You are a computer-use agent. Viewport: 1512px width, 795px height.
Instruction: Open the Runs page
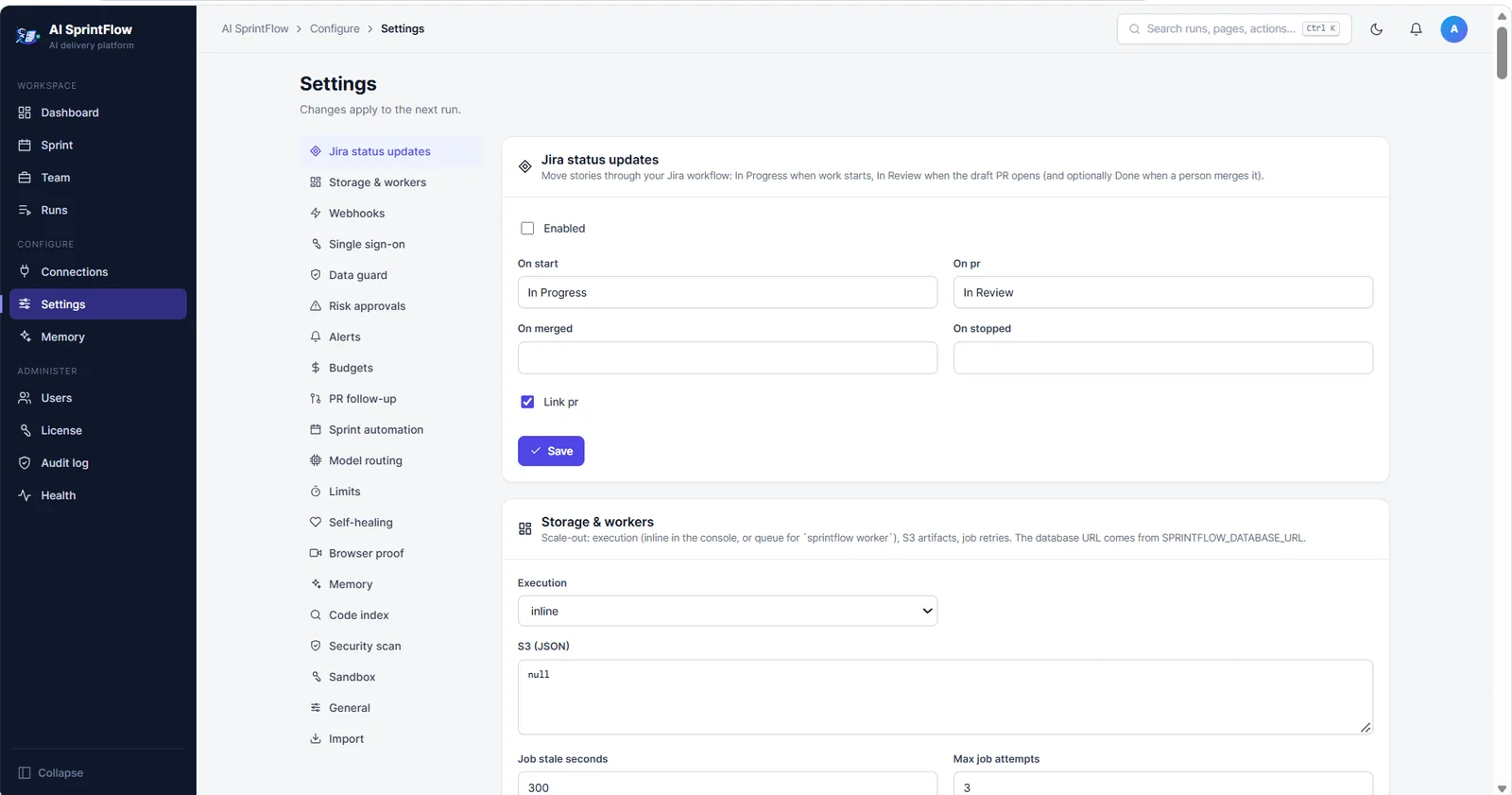coord(98,210)
